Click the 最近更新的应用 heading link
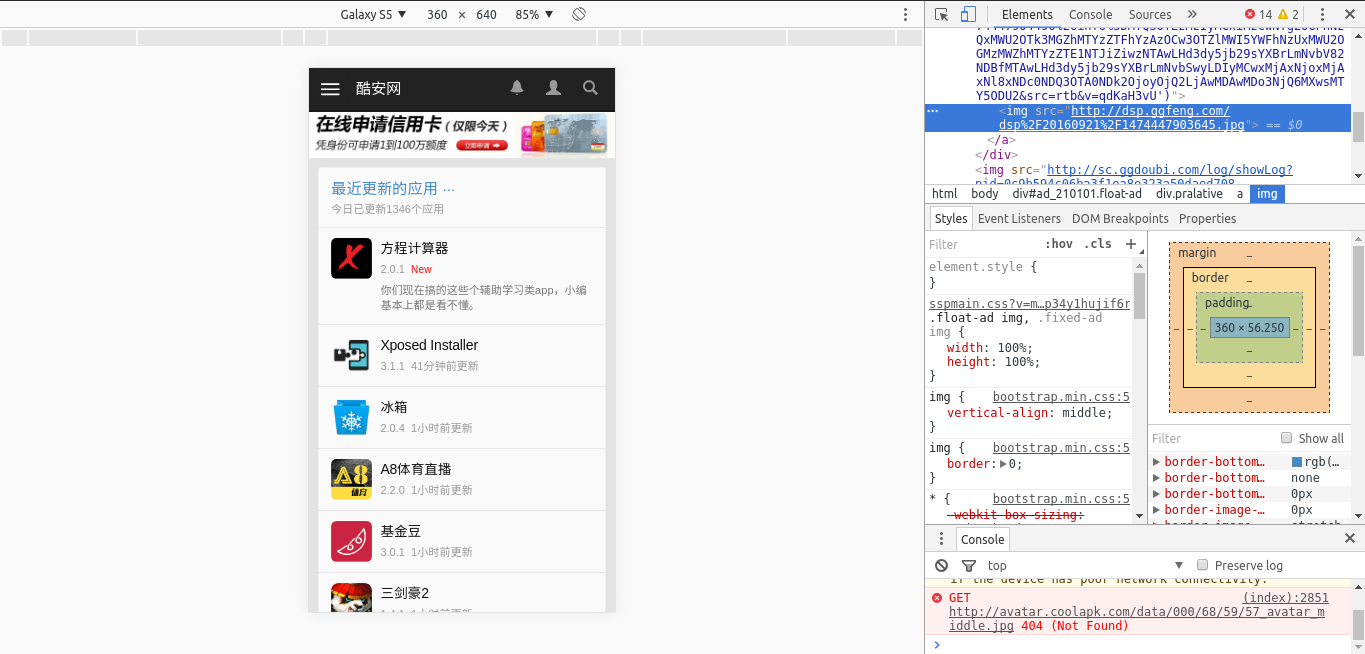Viewport: 1365px width, 654px height. coord(393,188)
